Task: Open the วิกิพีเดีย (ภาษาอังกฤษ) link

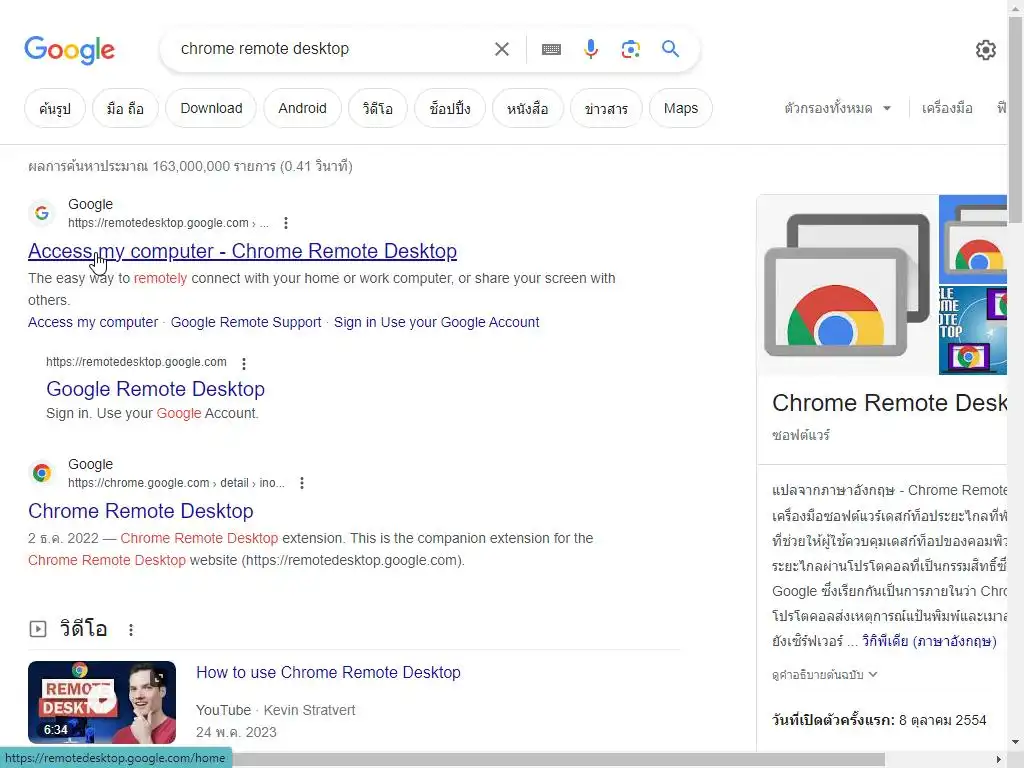Action: click(929, 641)
